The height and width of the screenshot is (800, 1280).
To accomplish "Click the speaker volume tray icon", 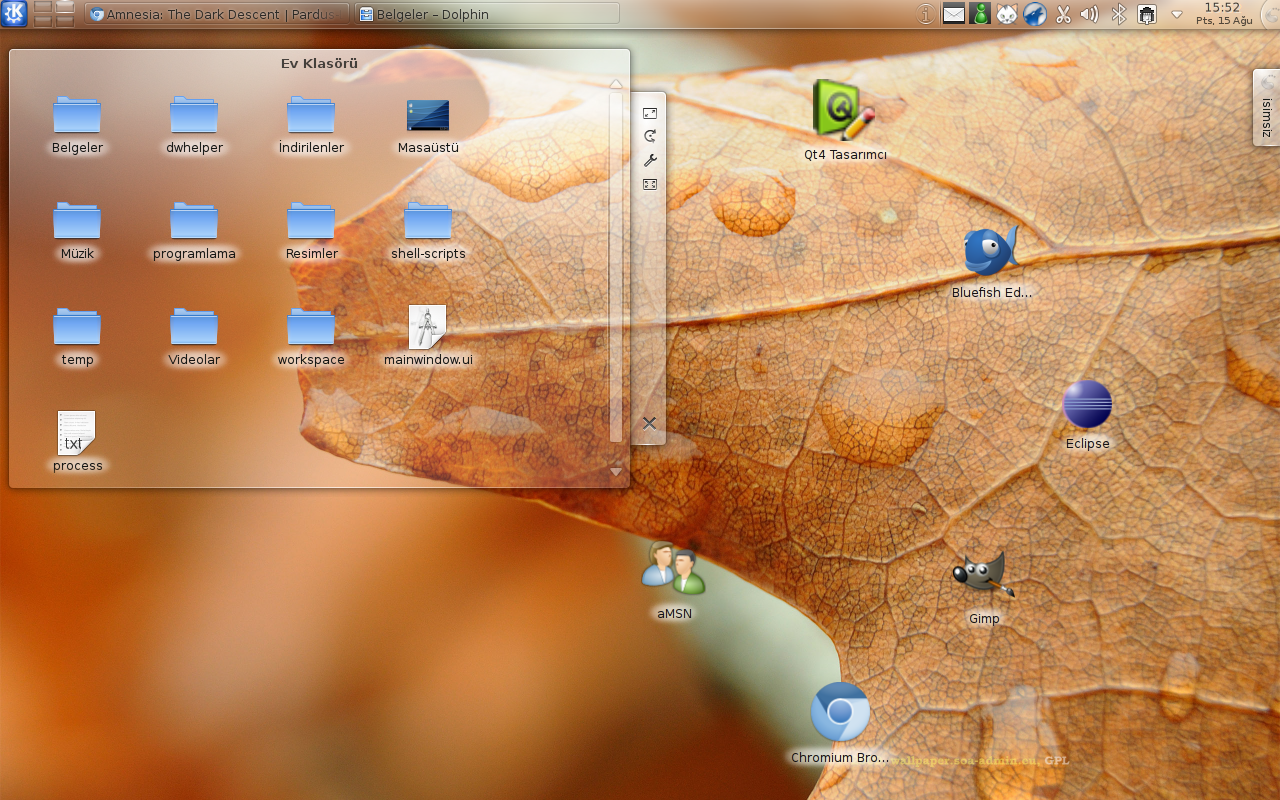I will tap(1090, 14).
